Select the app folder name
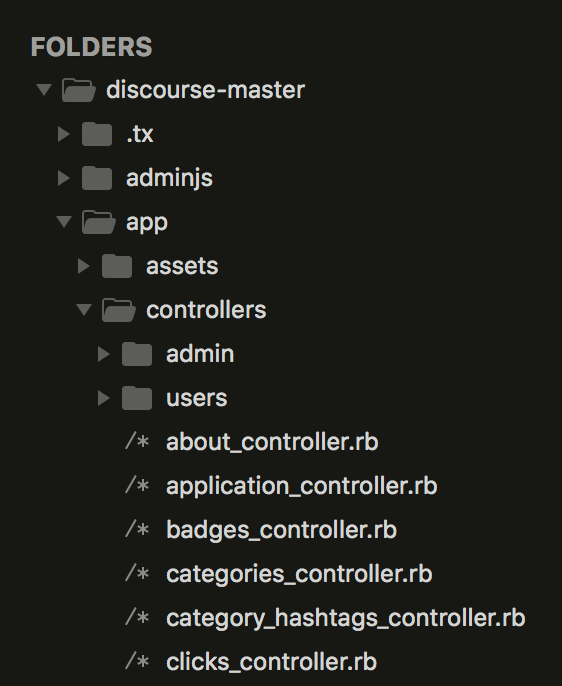The width and height of the screenshot is (562, 686). [147, 223]
